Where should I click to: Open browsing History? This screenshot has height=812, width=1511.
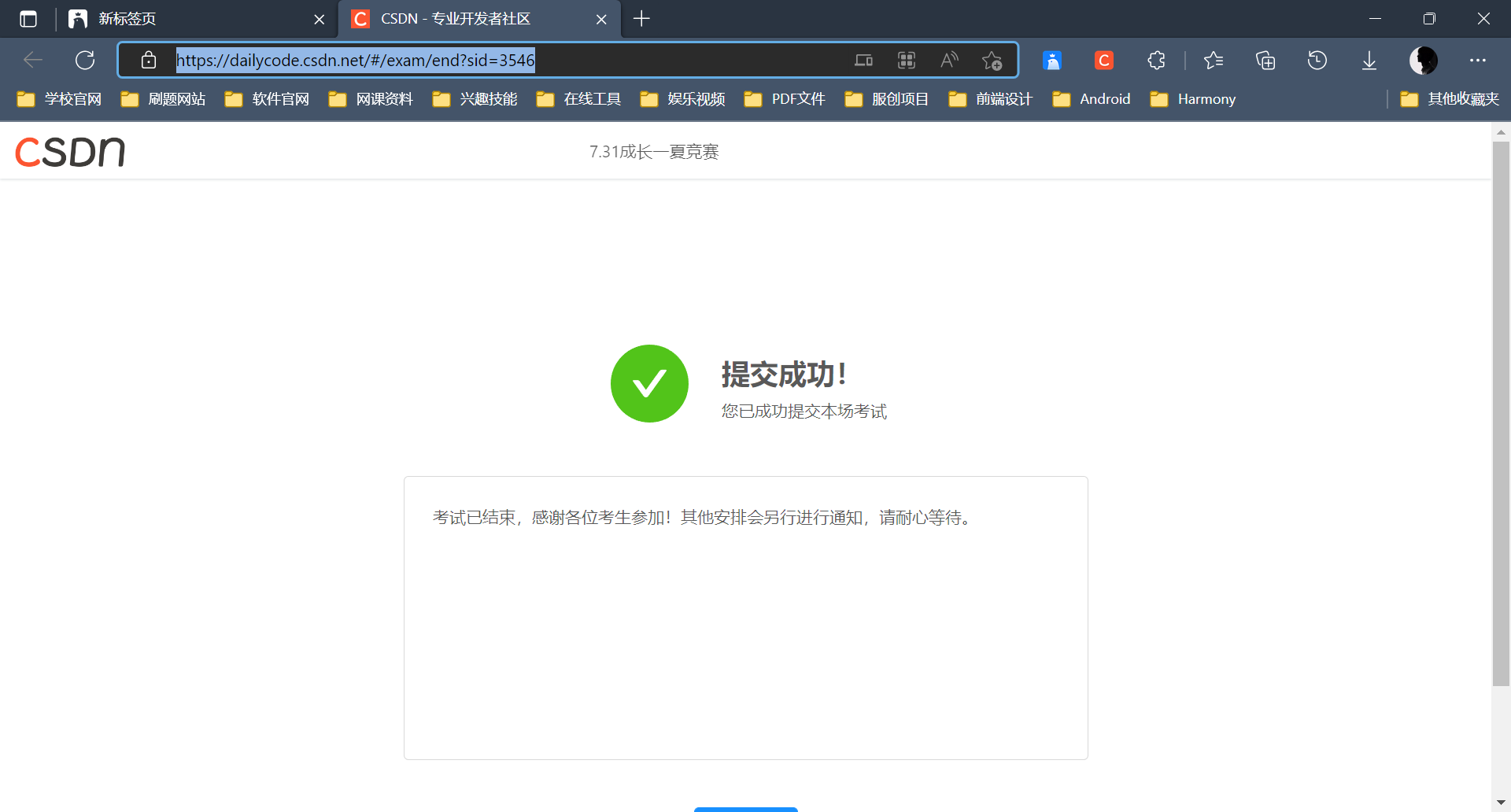pos(1317,60)
